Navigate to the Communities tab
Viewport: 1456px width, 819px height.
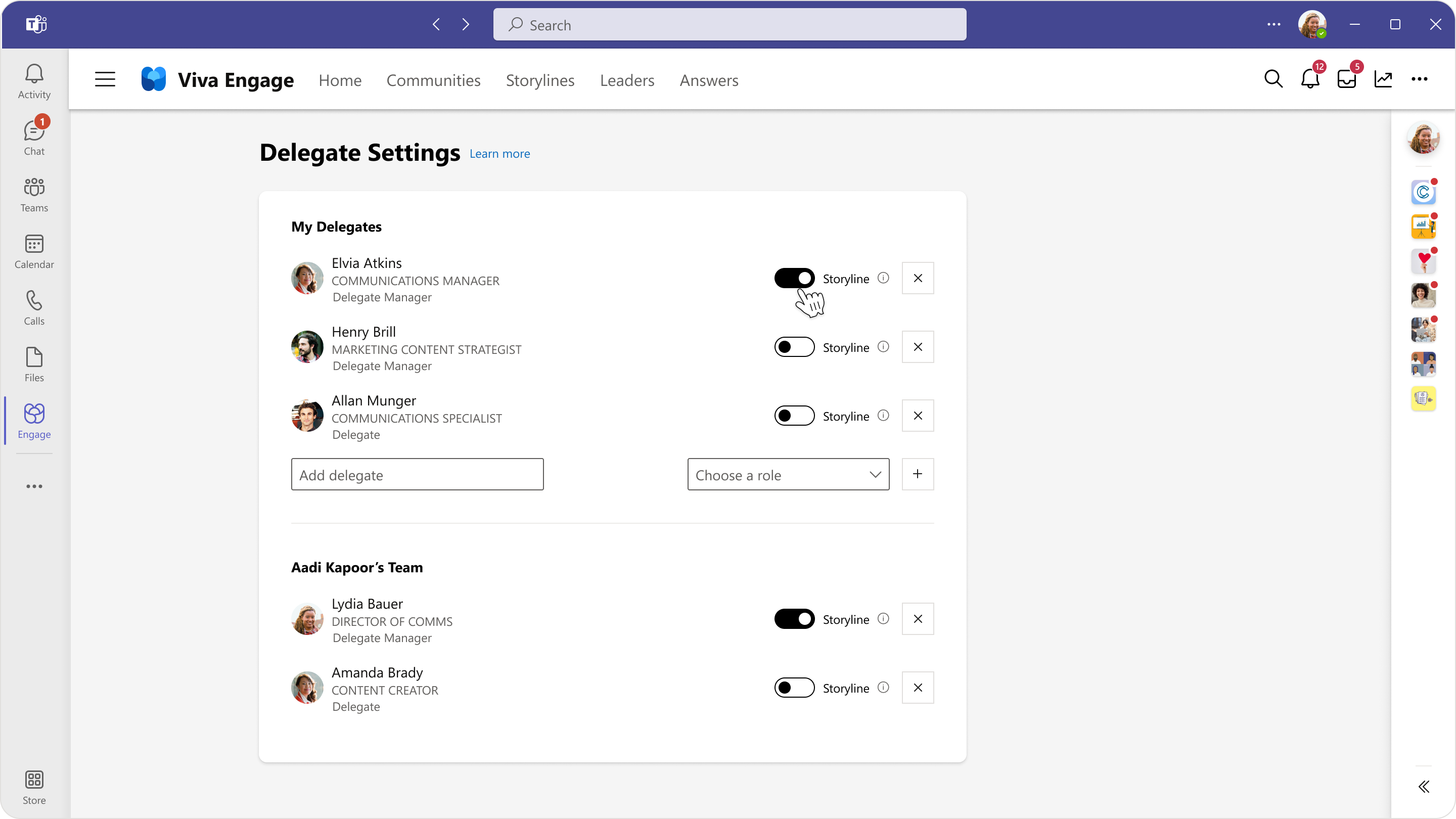click(433, 80)
